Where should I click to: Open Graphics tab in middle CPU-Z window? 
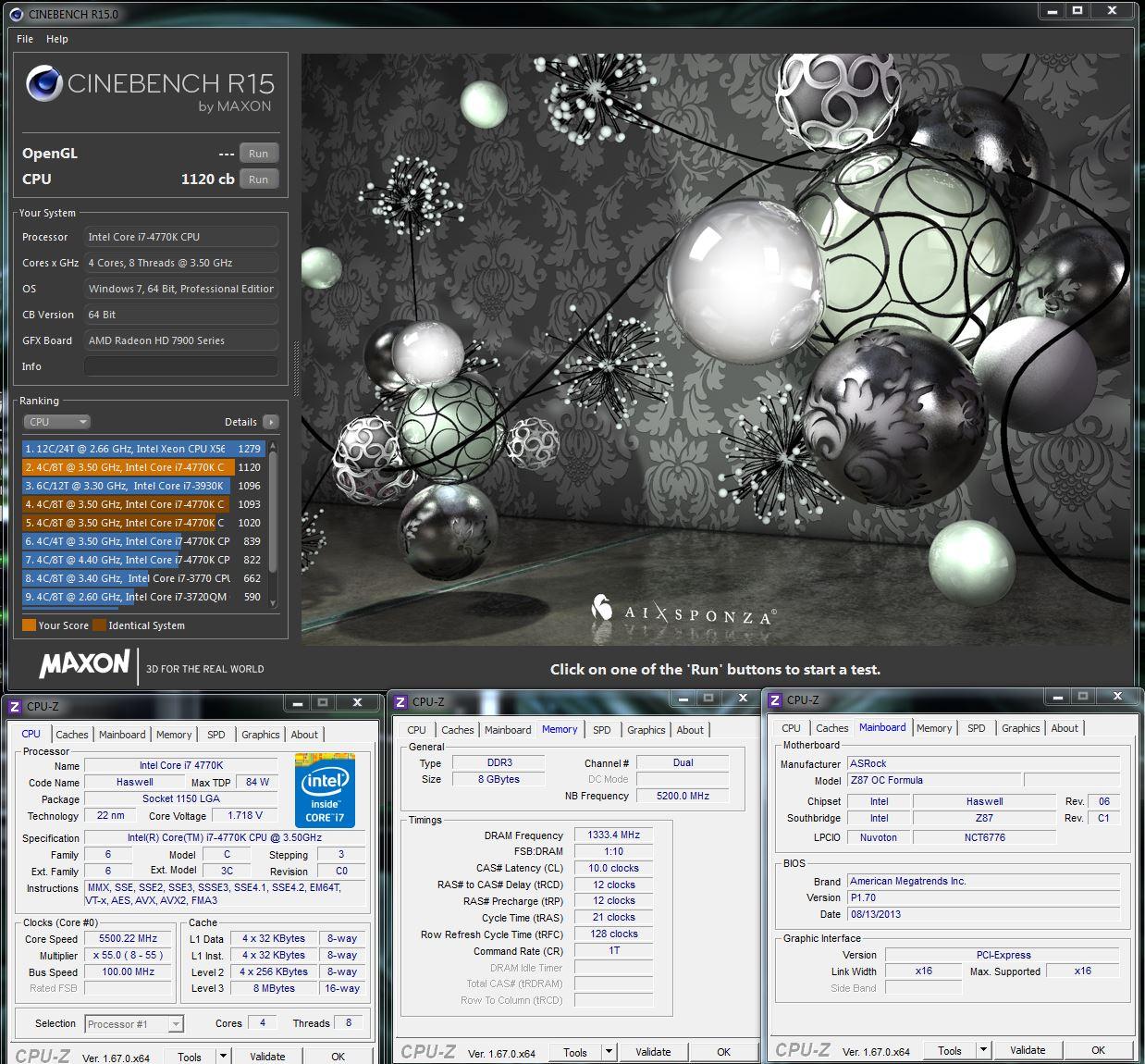click(646, 730)
